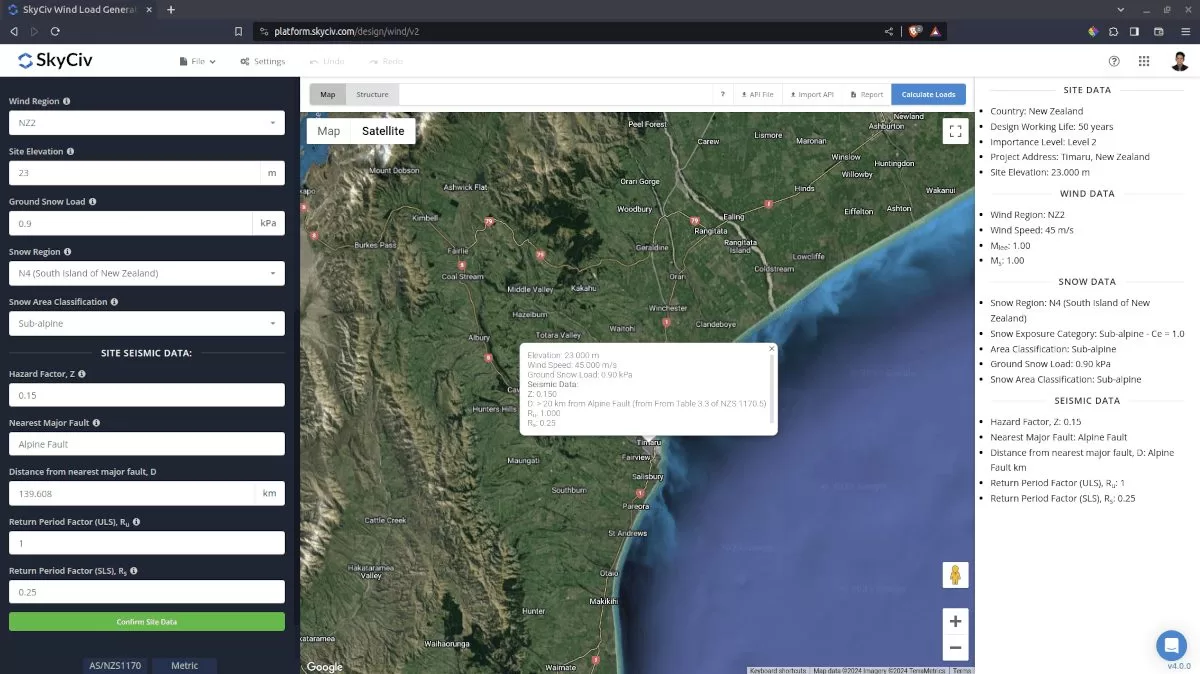
Task: Switch map to Map view
Action: click(x=329, y=131)
